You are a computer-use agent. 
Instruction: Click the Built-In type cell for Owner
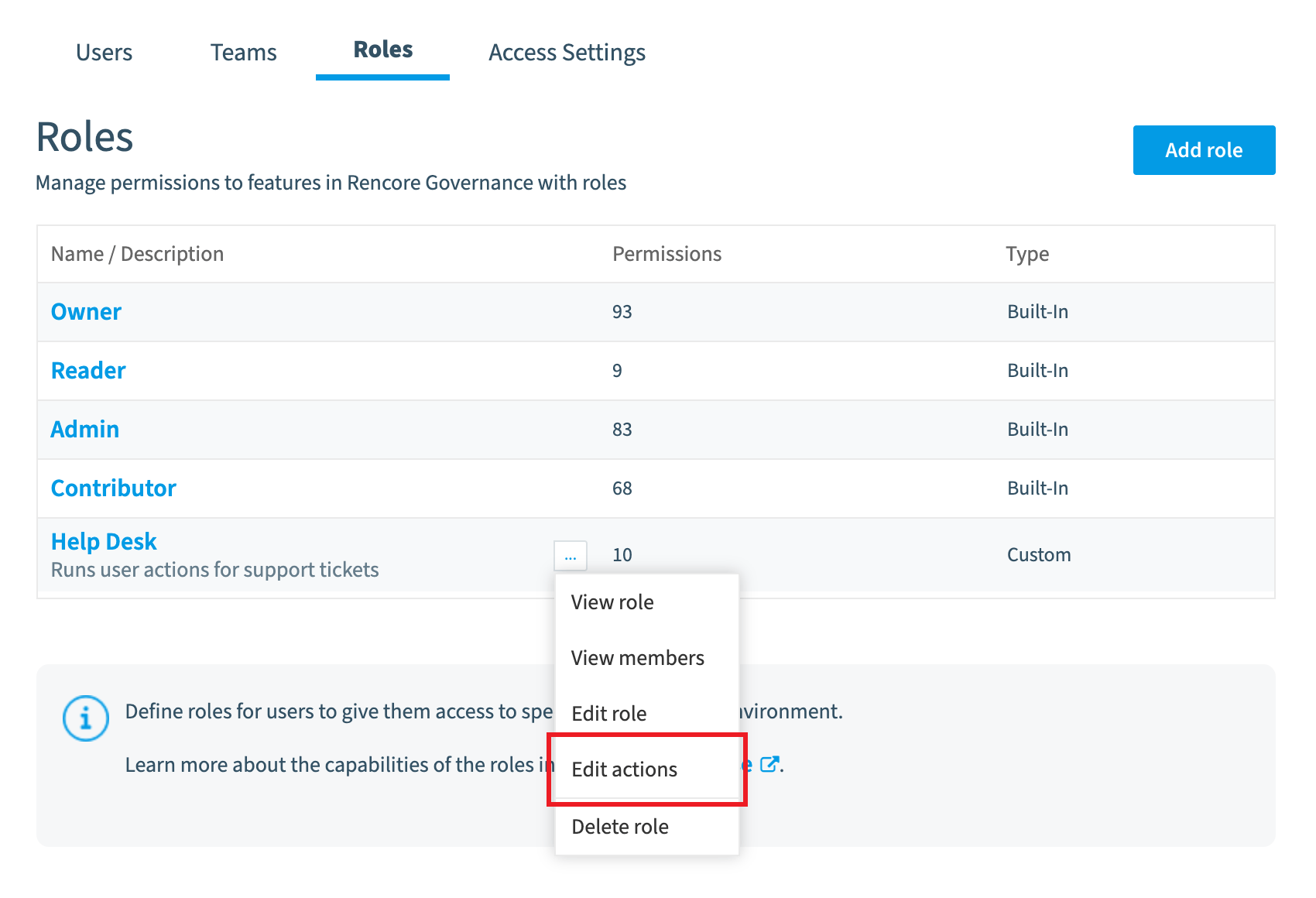1038,312
